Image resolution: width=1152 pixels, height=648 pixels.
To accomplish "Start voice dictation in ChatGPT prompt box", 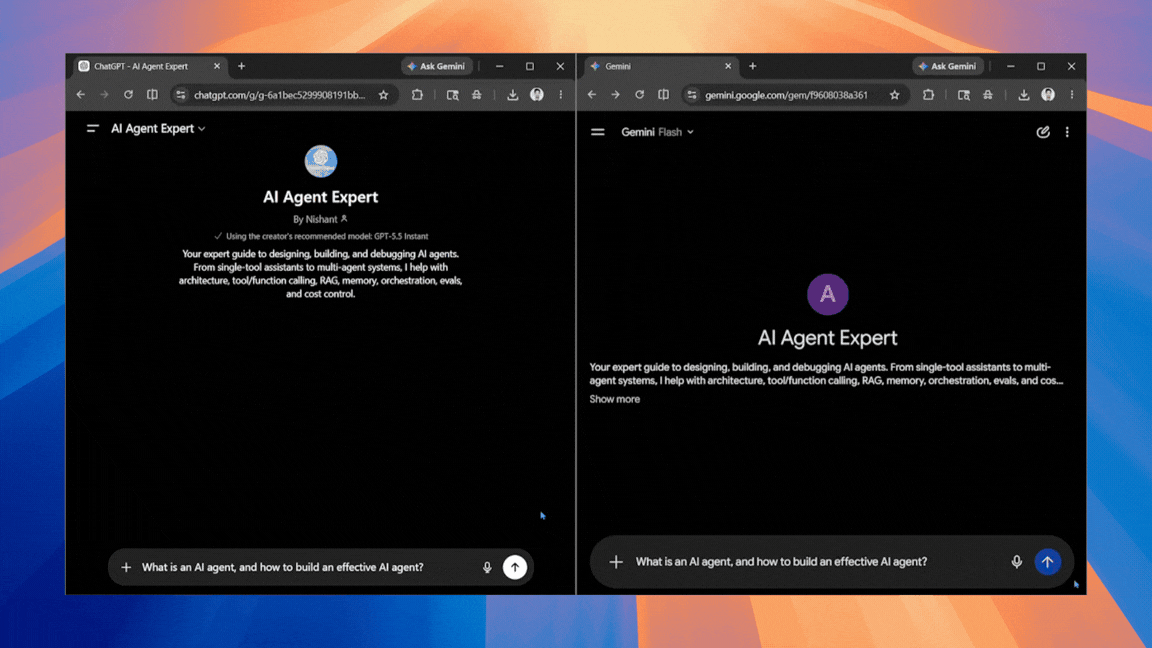I will [487, 567].
